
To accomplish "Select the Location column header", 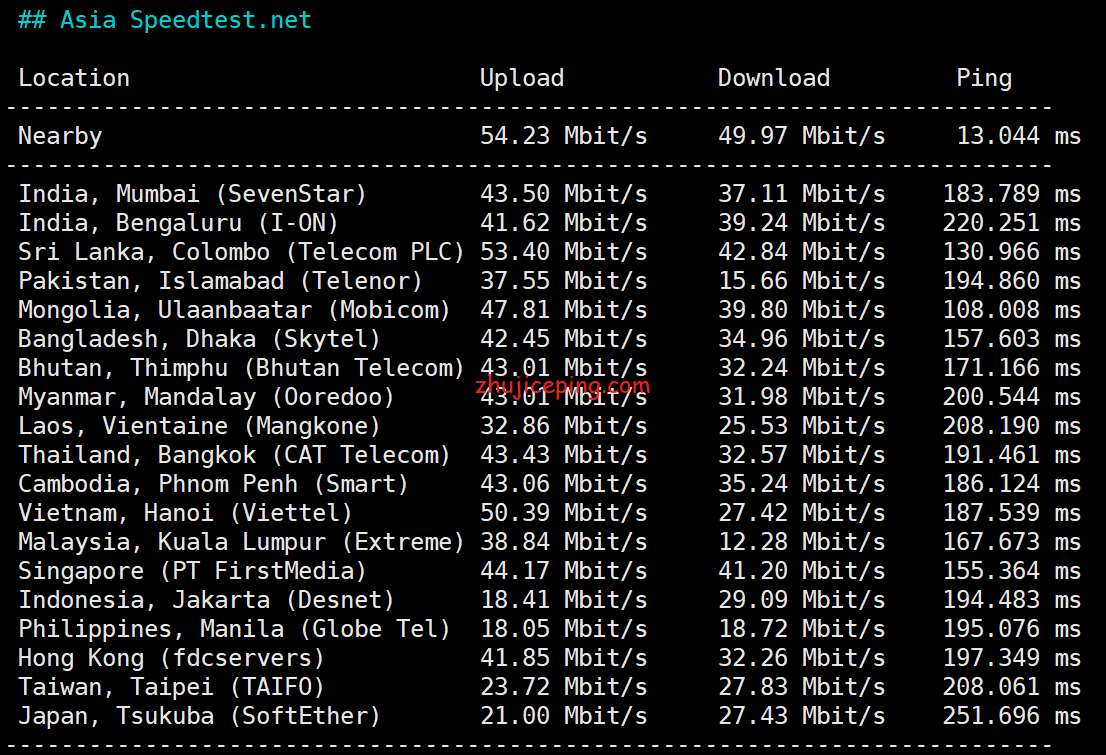I will (74, 78).
